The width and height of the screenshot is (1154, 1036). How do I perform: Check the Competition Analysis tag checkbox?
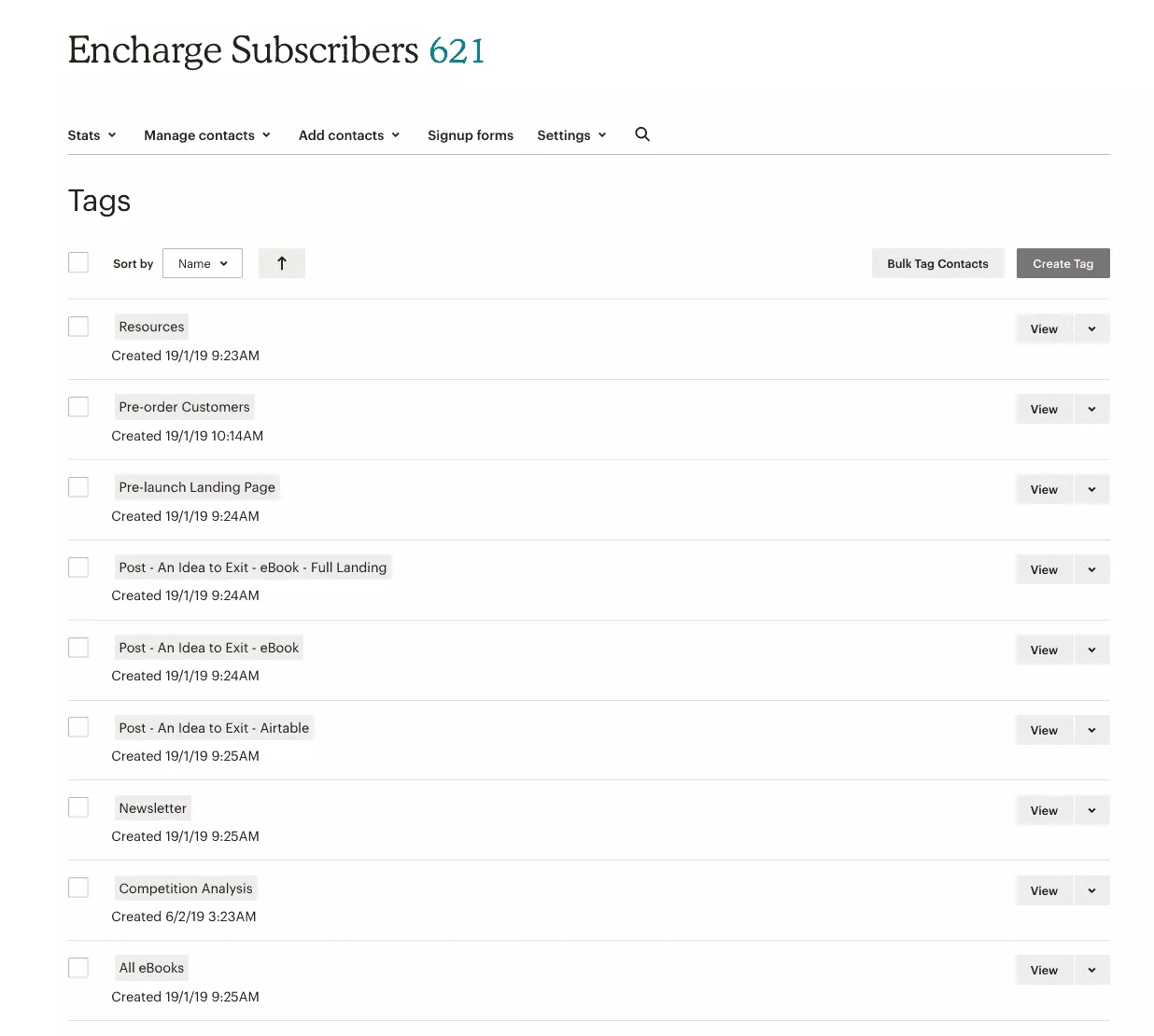[x=78, y=889]
